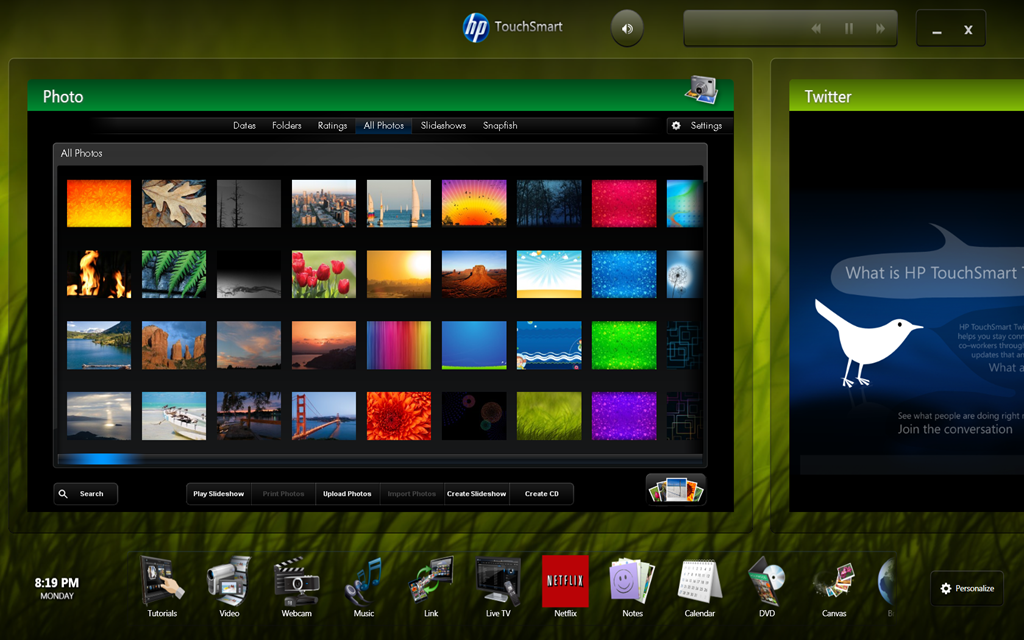Select the beach boat thumbnail
1024x640 pixels.
pos(174,416)
